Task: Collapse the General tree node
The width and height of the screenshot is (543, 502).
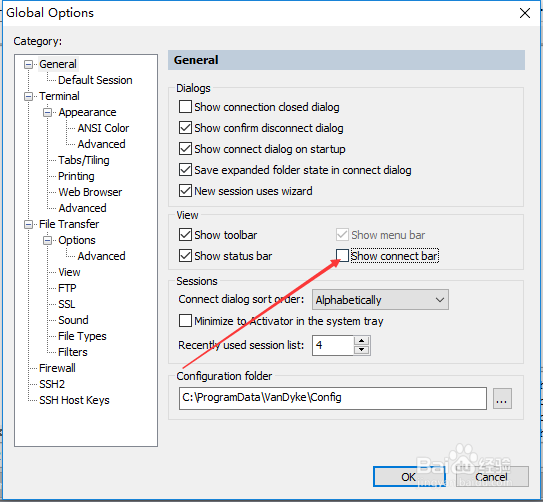Action: (x=28, y=64)
